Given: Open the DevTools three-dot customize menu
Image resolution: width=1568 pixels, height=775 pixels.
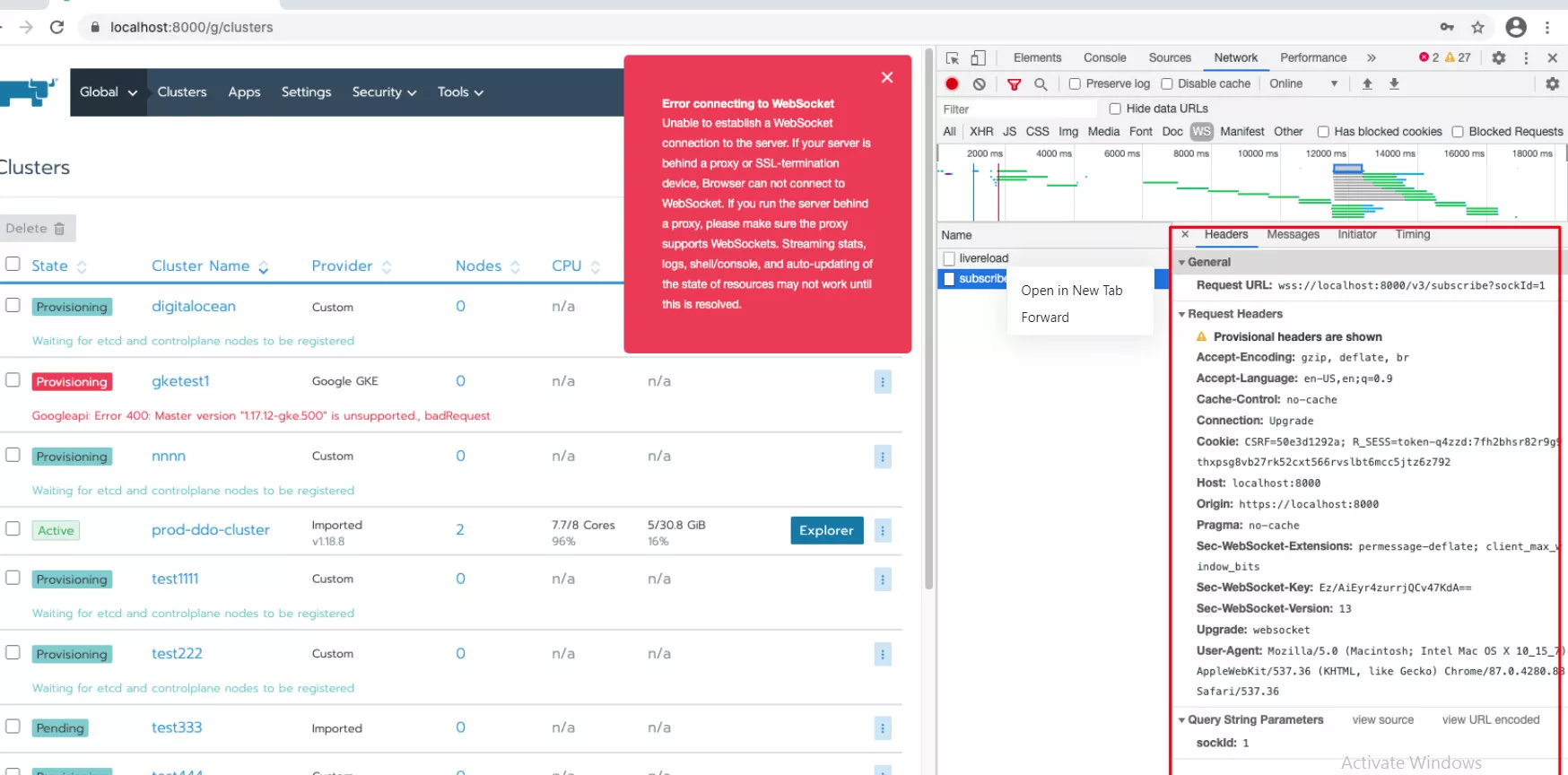Looking at the screenshot, I should (x=1526, y=57).
